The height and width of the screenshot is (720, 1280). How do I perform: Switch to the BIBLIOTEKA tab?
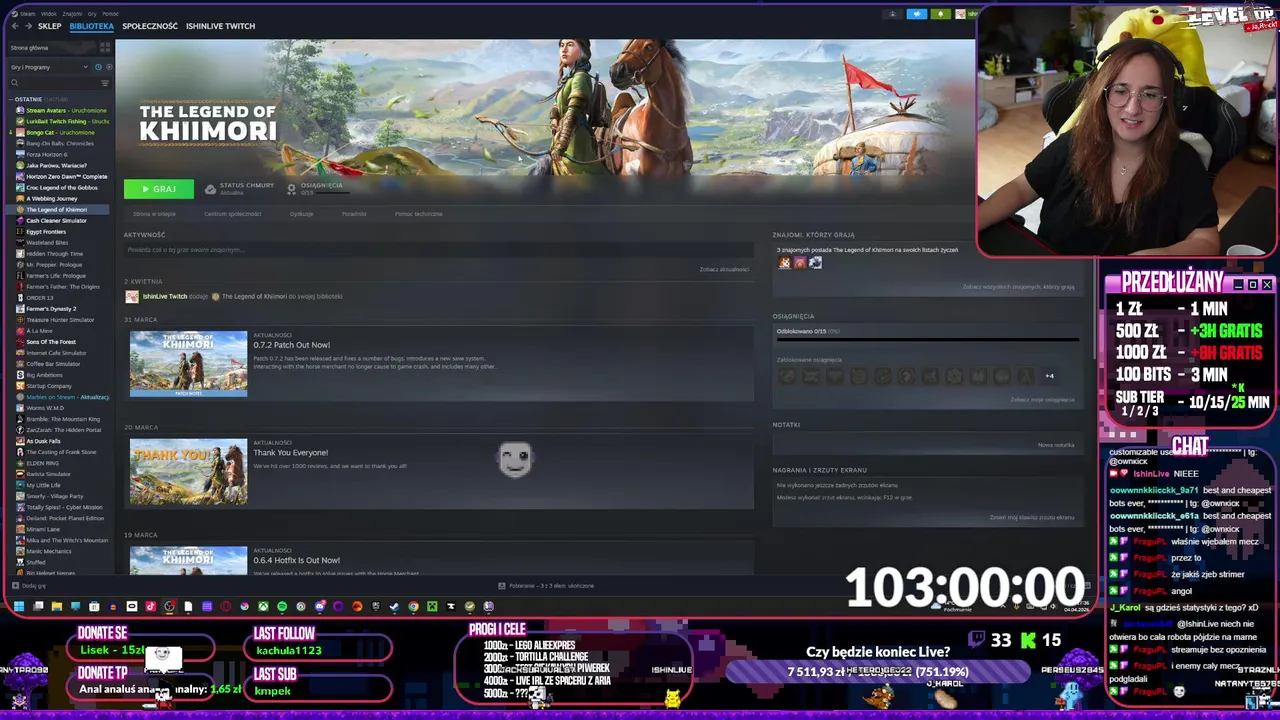(91, 26)
